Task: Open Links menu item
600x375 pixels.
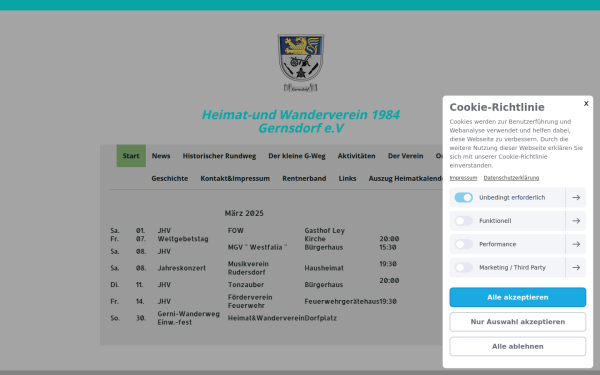Action: pos(347,178)
